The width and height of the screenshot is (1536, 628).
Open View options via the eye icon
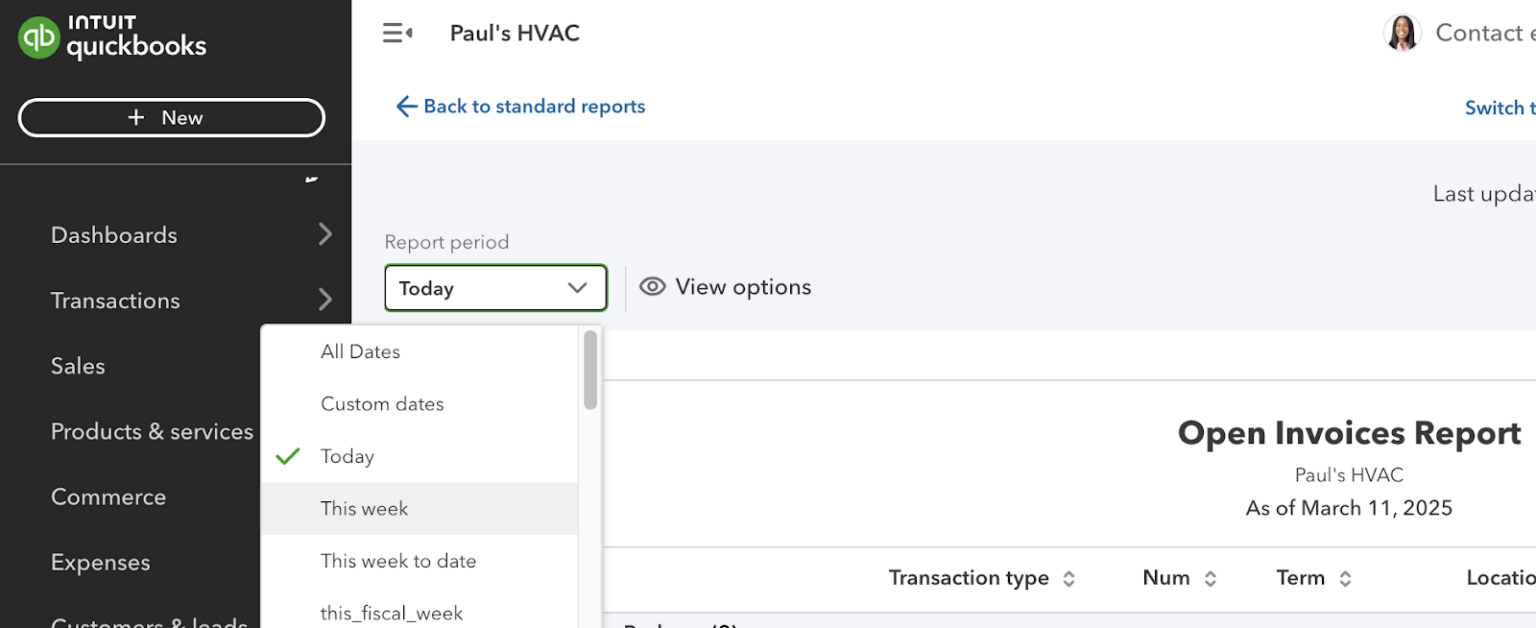pos(652,286)
